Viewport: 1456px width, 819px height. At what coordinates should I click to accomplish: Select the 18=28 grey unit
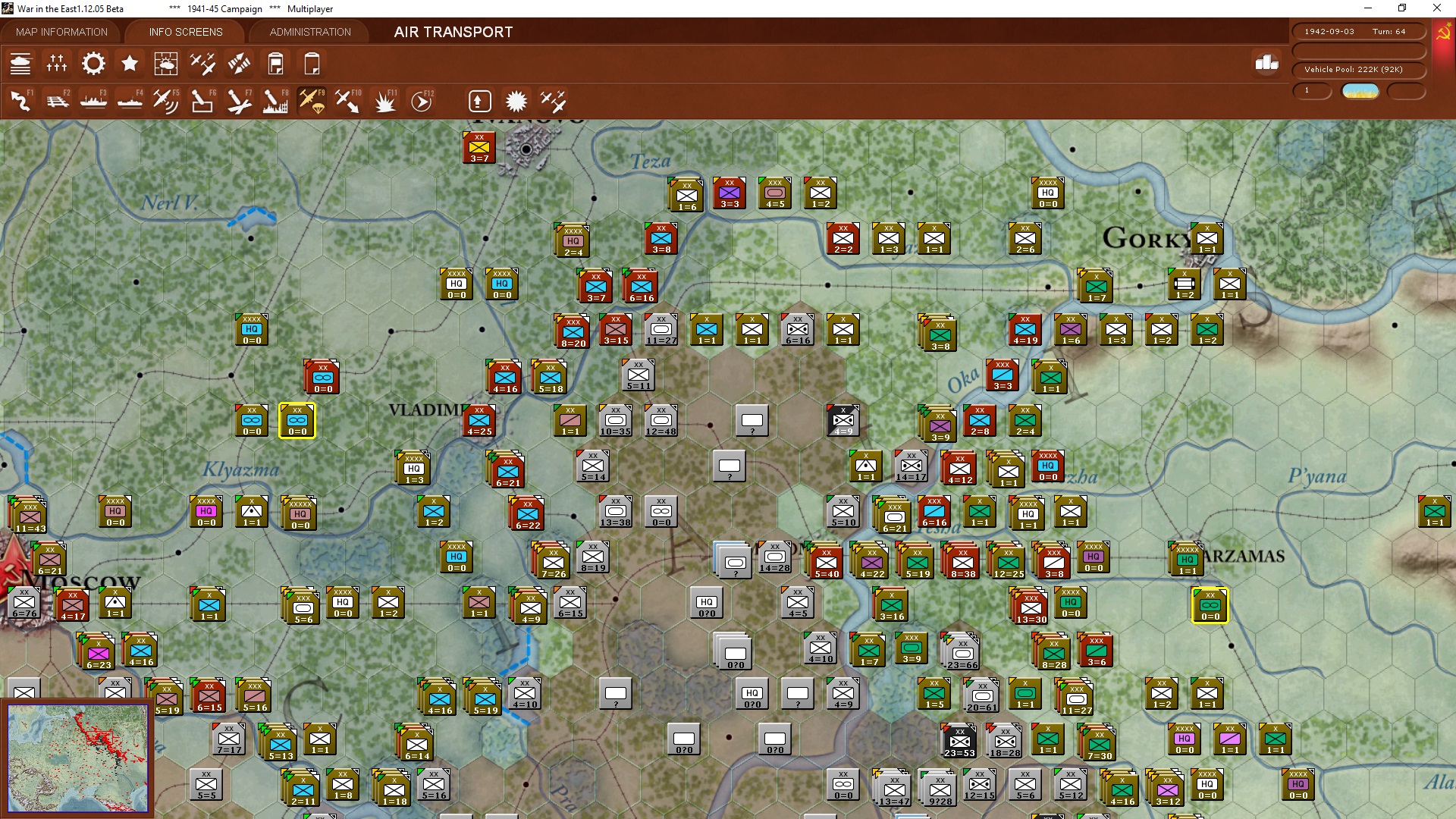[x=1004, y=741]
